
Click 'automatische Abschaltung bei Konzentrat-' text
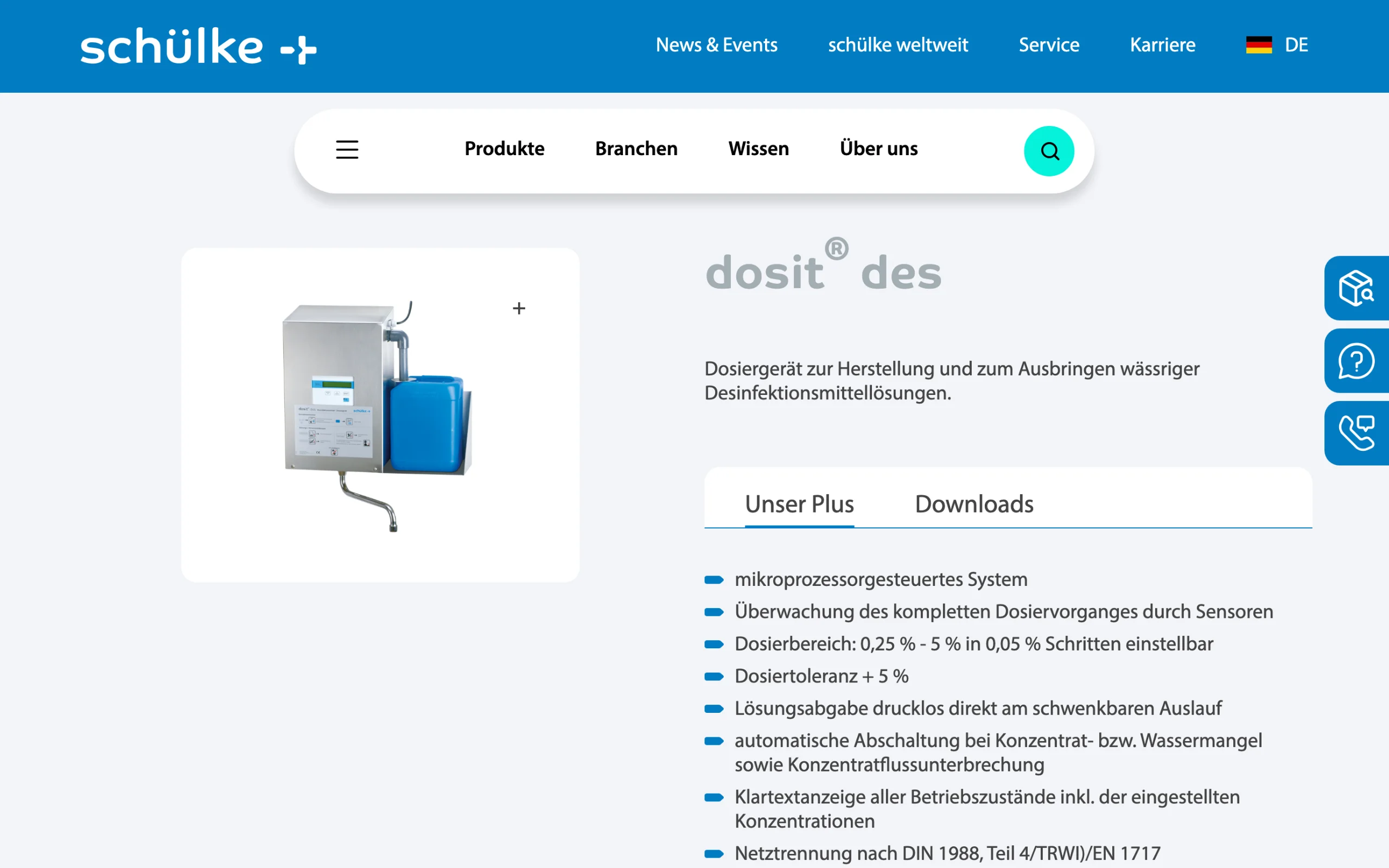click(998, 752)
